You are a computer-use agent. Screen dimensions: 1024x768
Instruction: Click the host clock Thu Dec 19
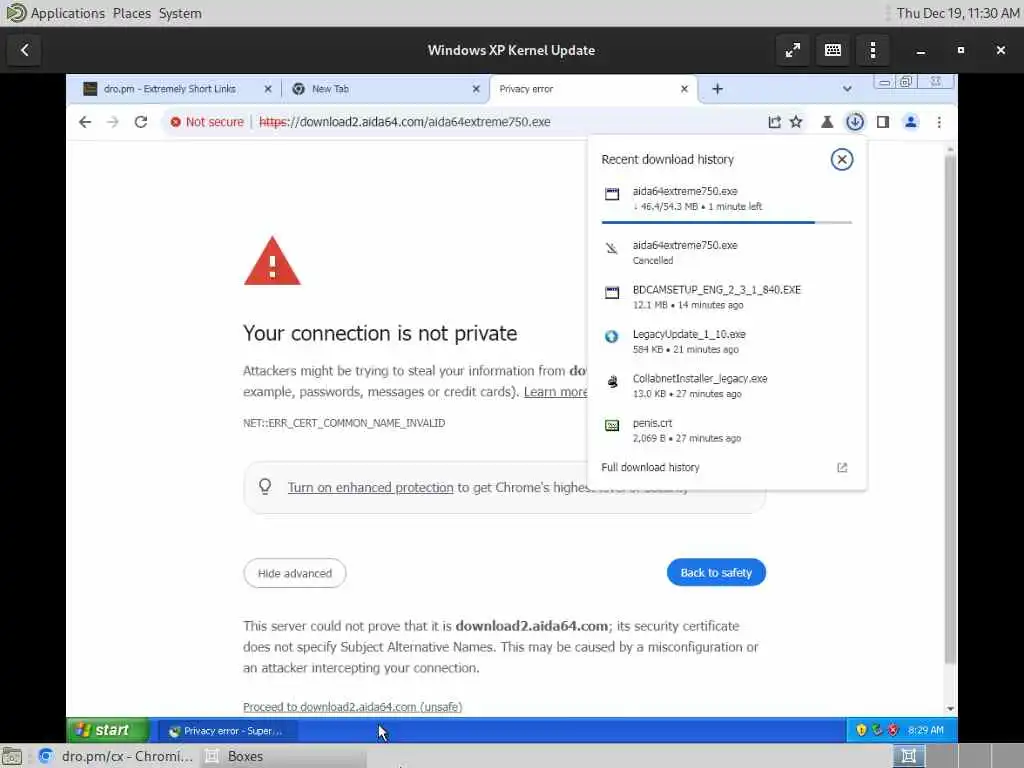click(957, 13)
